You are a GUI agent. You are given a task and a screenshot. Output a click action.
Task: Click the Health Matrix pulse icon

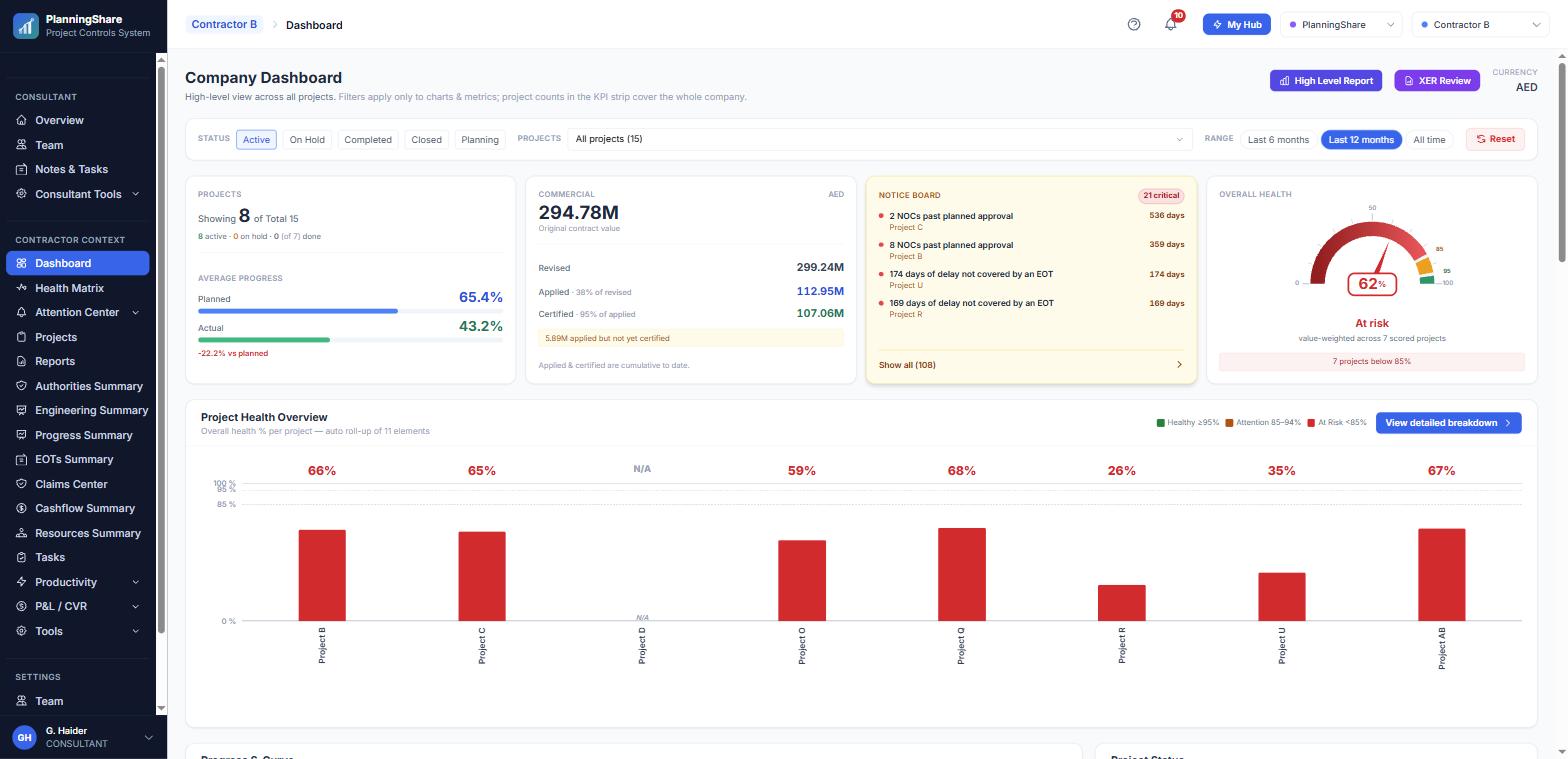pyautogui.click(x=21, y=288)
